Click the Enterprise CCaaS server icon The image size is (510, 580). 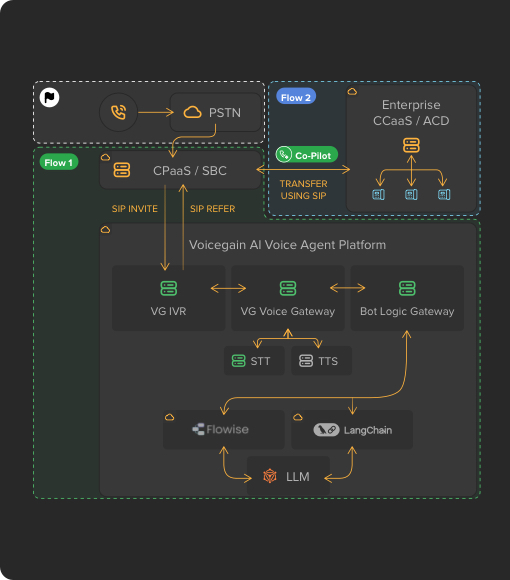(x=411, y=145)
